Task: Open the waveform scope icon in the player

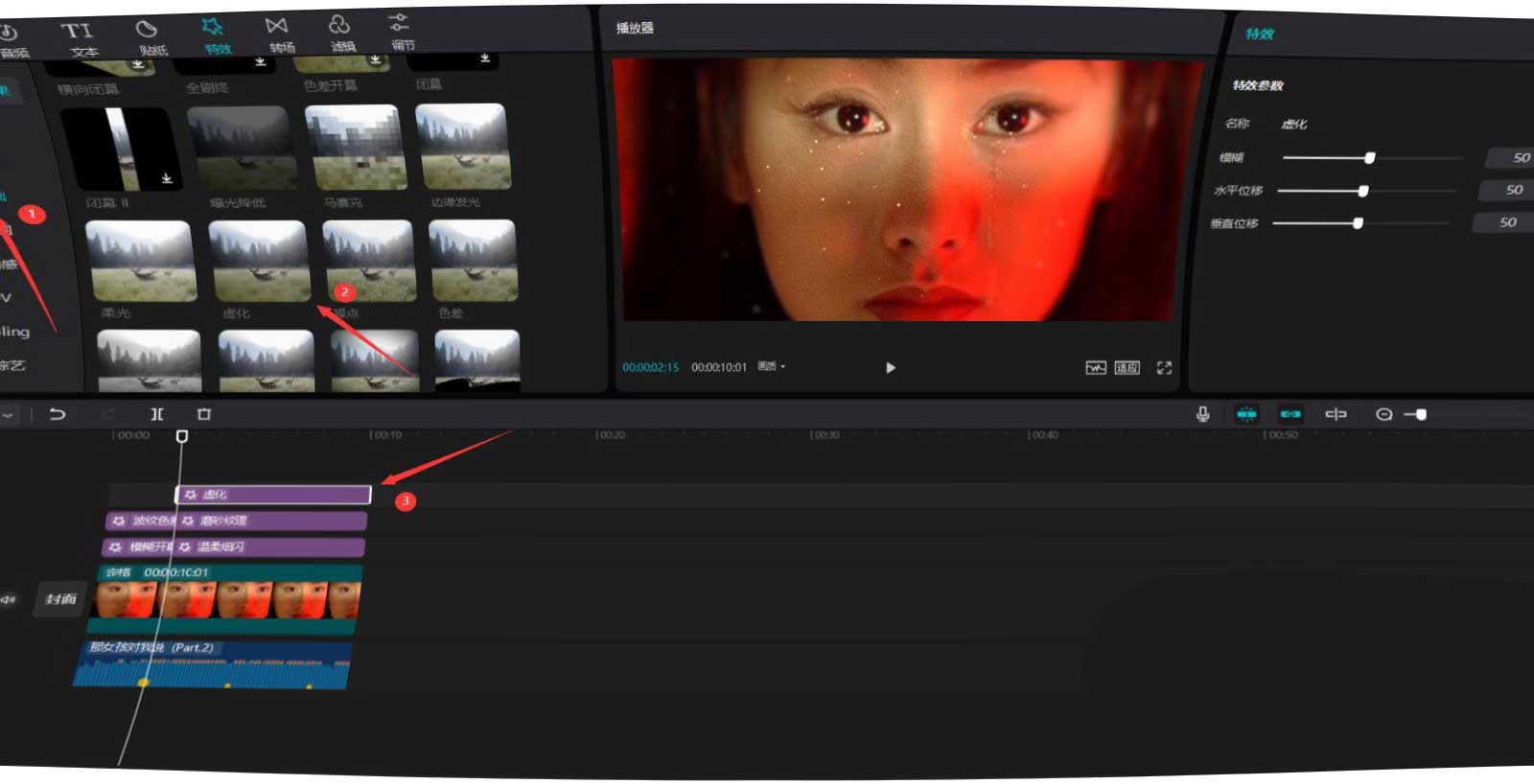Action: (x=1095, y=368)
